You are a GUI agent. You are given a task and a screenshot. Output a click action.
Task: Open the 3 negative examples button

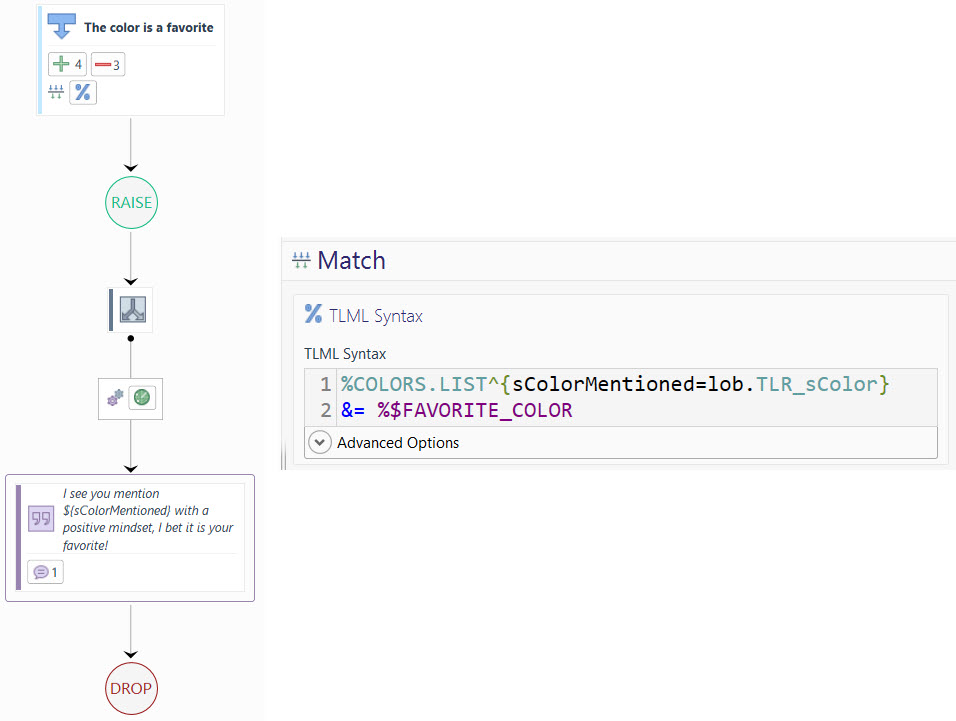click(x=108, y=66)
